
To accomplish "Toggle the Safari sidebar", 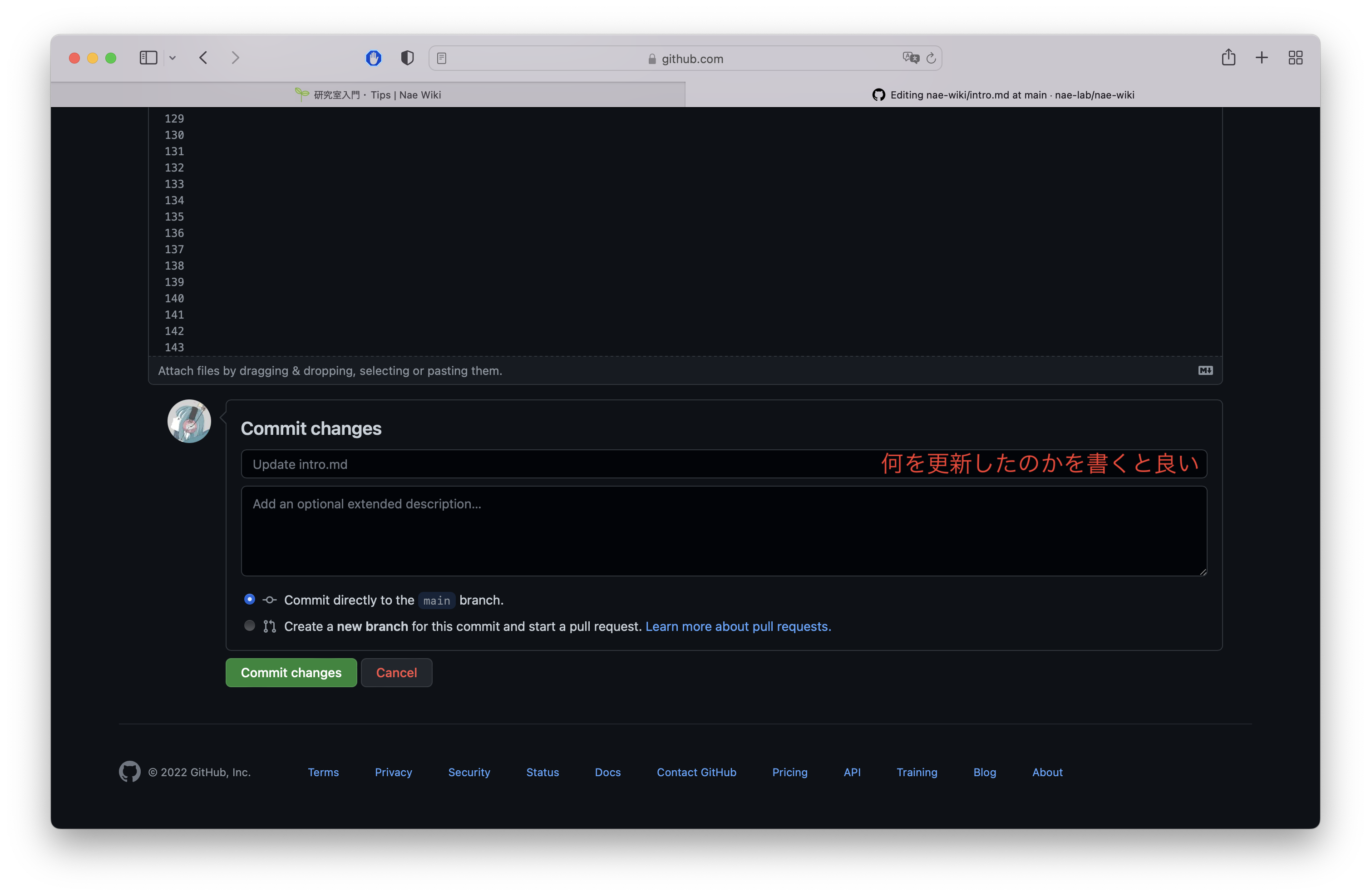I will [x=148, y=58].
